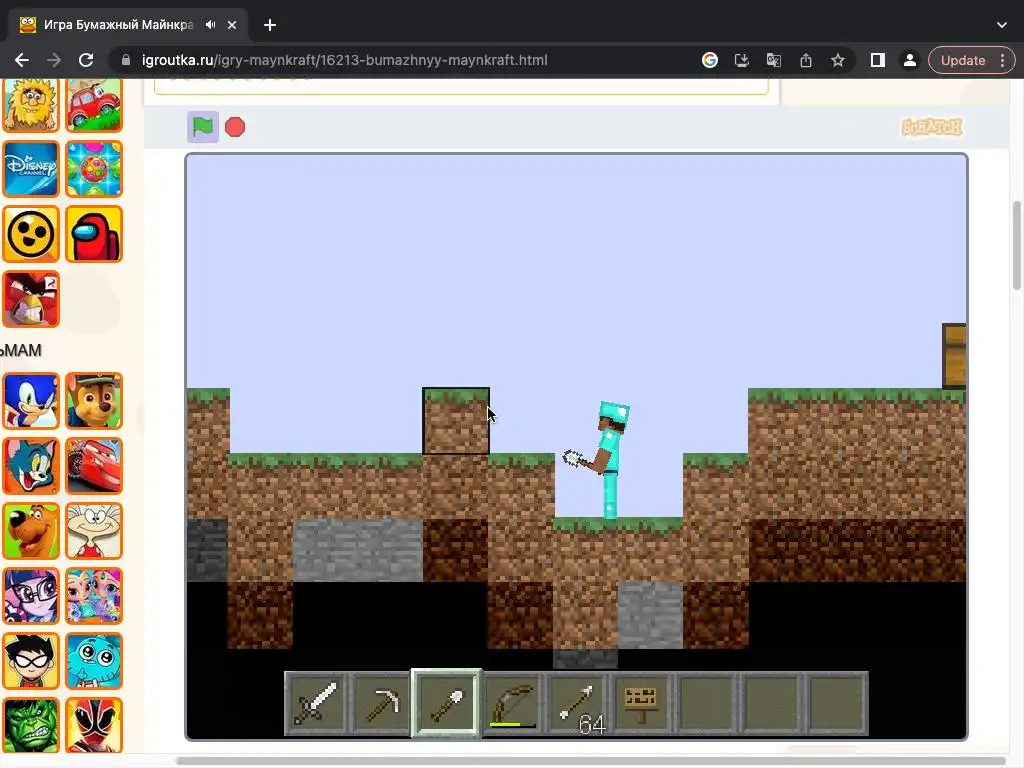The height and width of the screenshot is (768, 1024).
Task: Open the white rabbit cartoon game thumbnail
Action: coord(94,531)
